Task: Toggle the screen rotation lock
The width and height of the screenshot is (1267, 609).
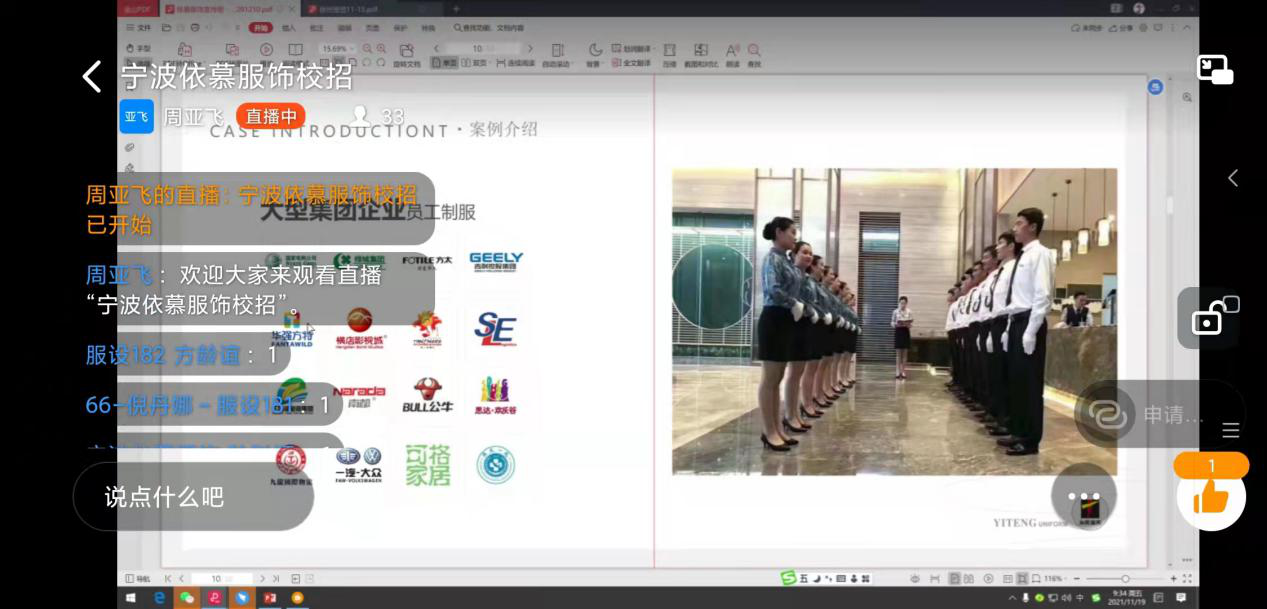Action: [x=1209, y=319]
